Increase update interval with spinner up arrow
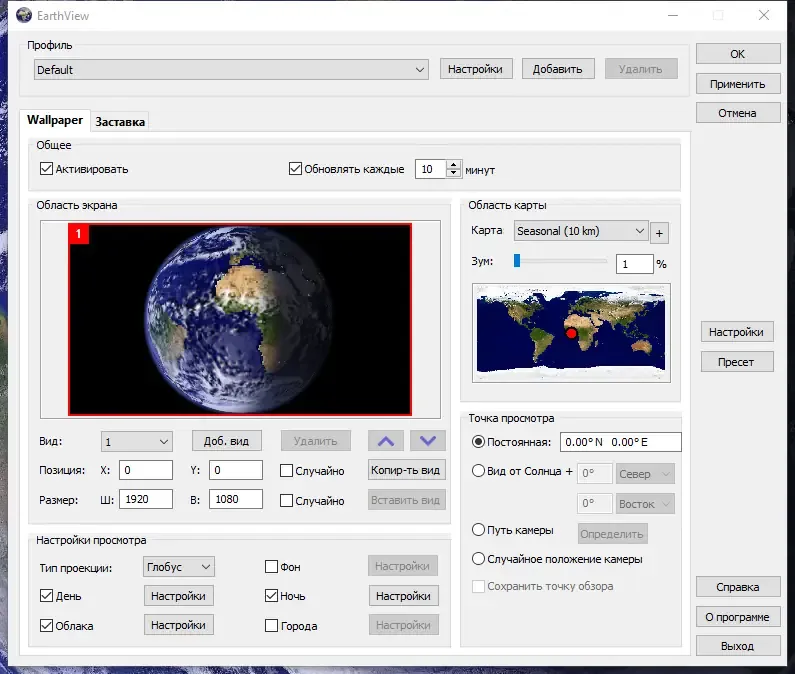The width and height of the screenshot is (795, 674). pos(454,164)
